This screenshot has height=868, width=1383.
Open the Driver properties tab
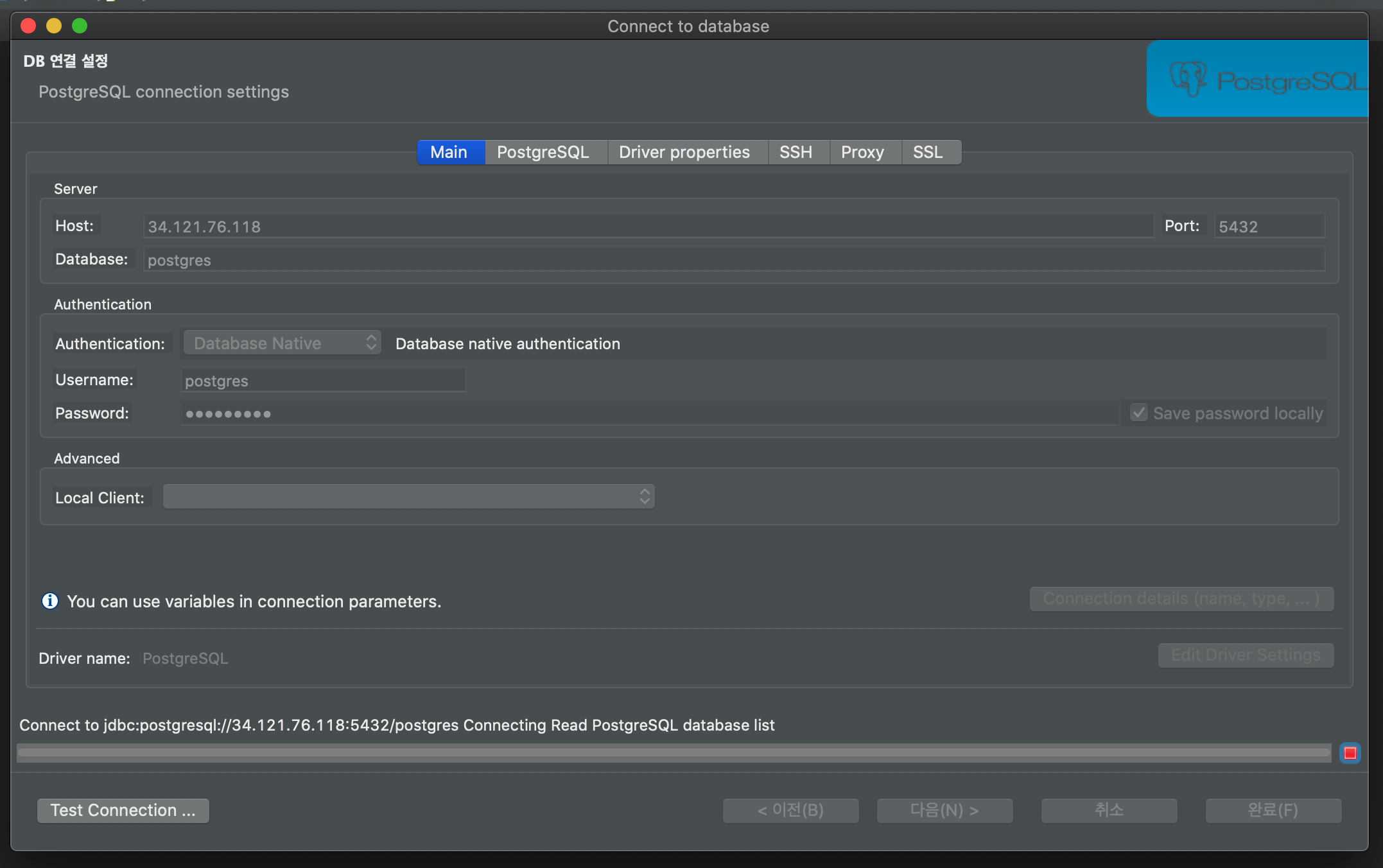[x=684, y=152]
